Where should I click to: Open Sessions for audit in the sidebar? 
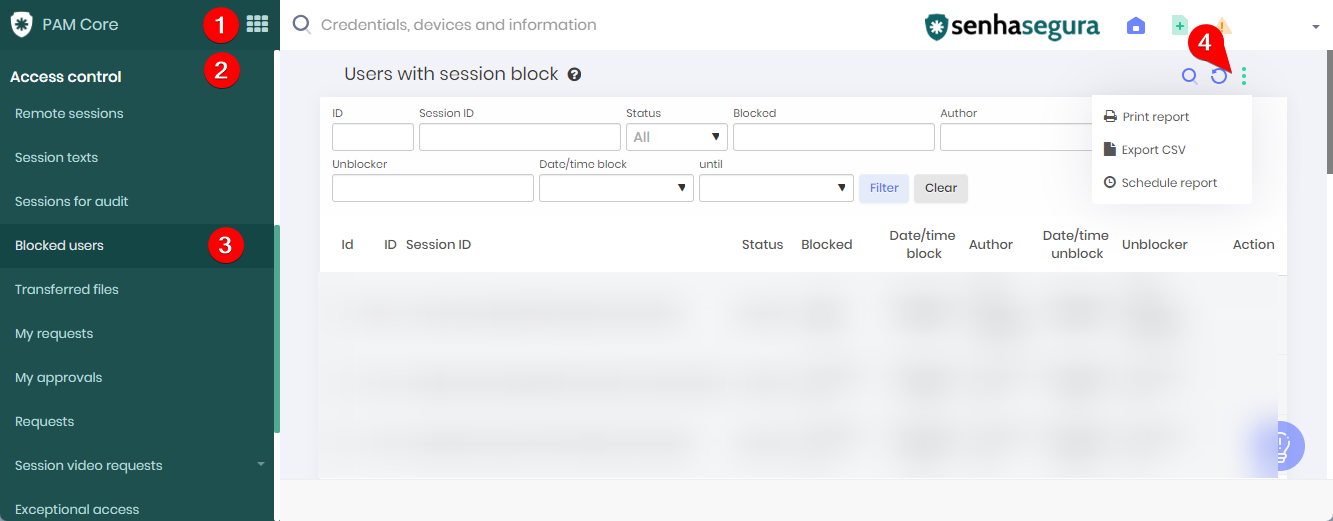coord(72,201)
